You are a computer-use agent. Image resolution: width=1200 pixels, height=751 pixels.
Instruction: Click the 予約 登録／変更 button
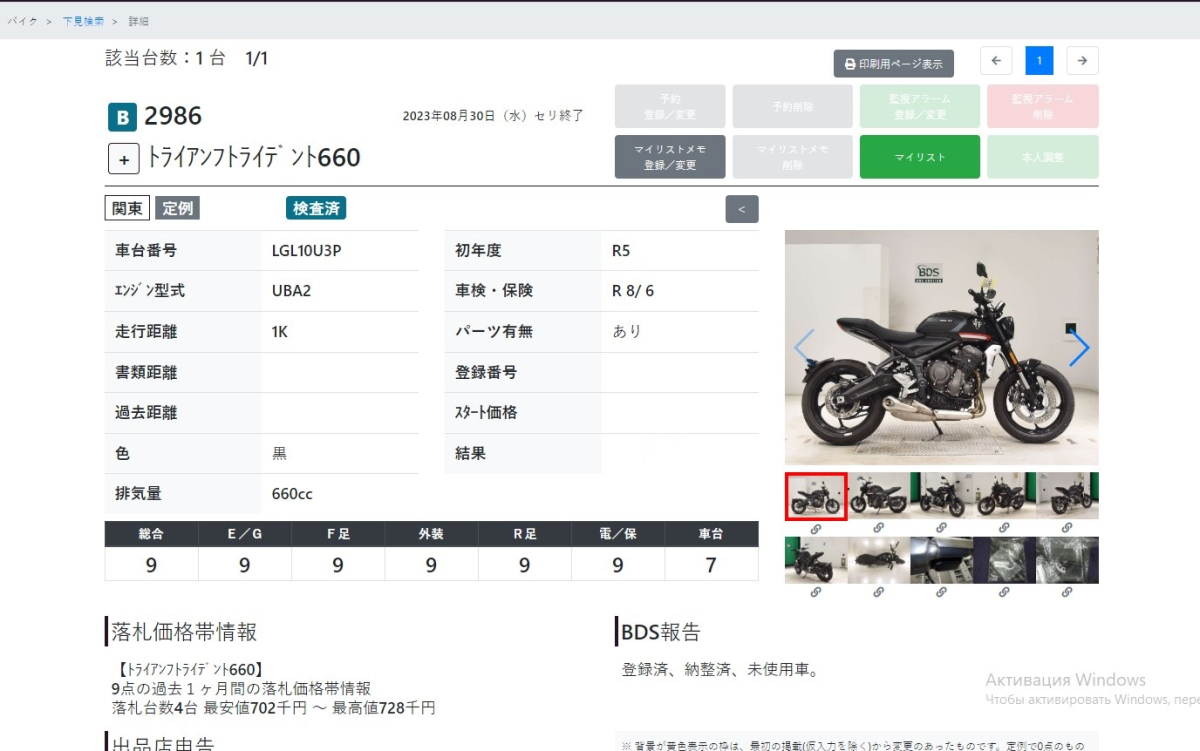(x=670, y=106)
